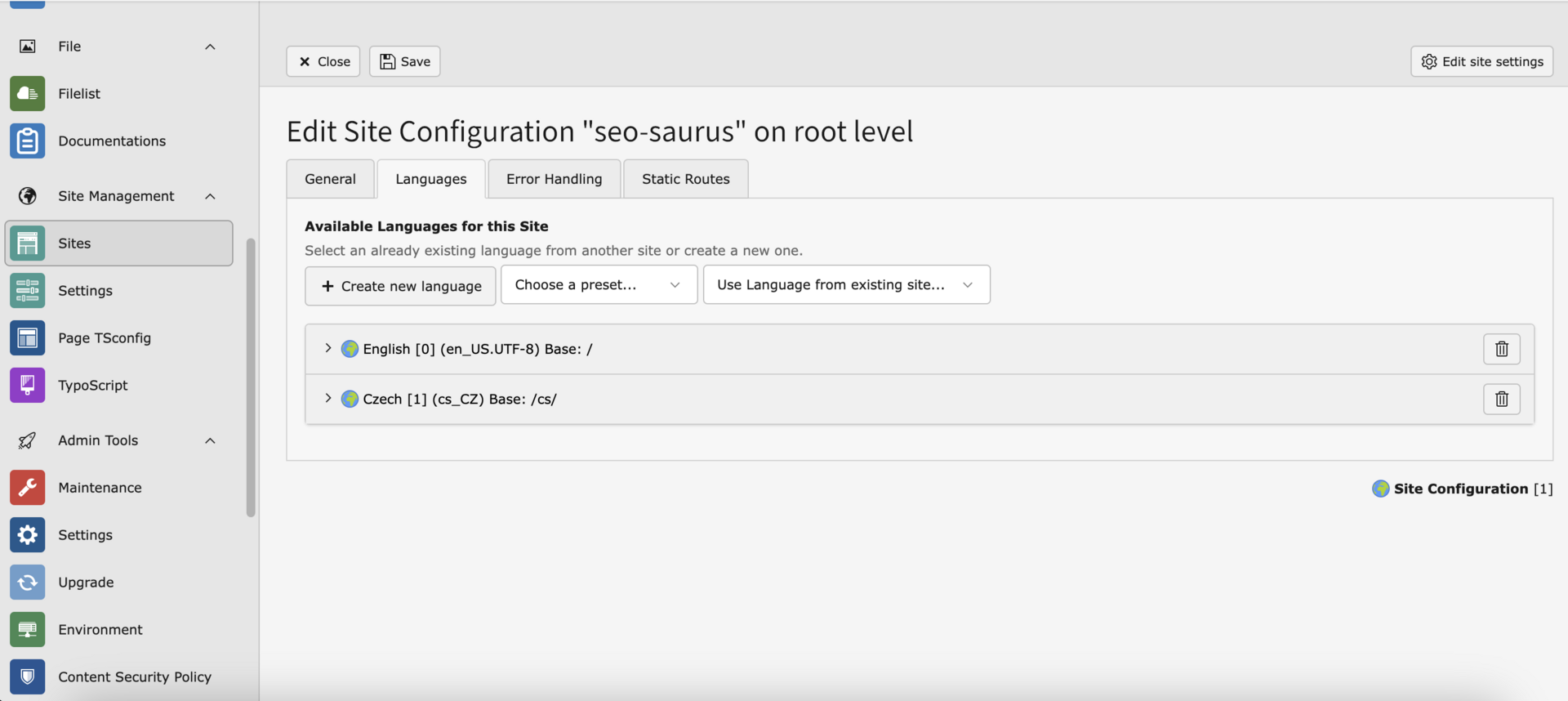Delete the English language entry
The image size is (1568, 701).
click(x=1501, y=349)
